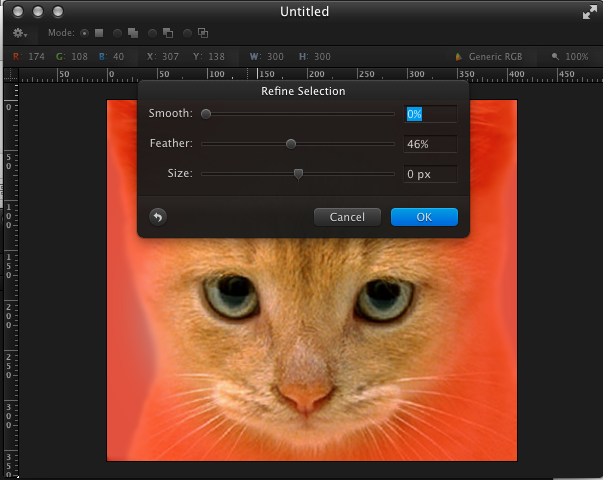Choose the add to selection mode

point(132,33)
